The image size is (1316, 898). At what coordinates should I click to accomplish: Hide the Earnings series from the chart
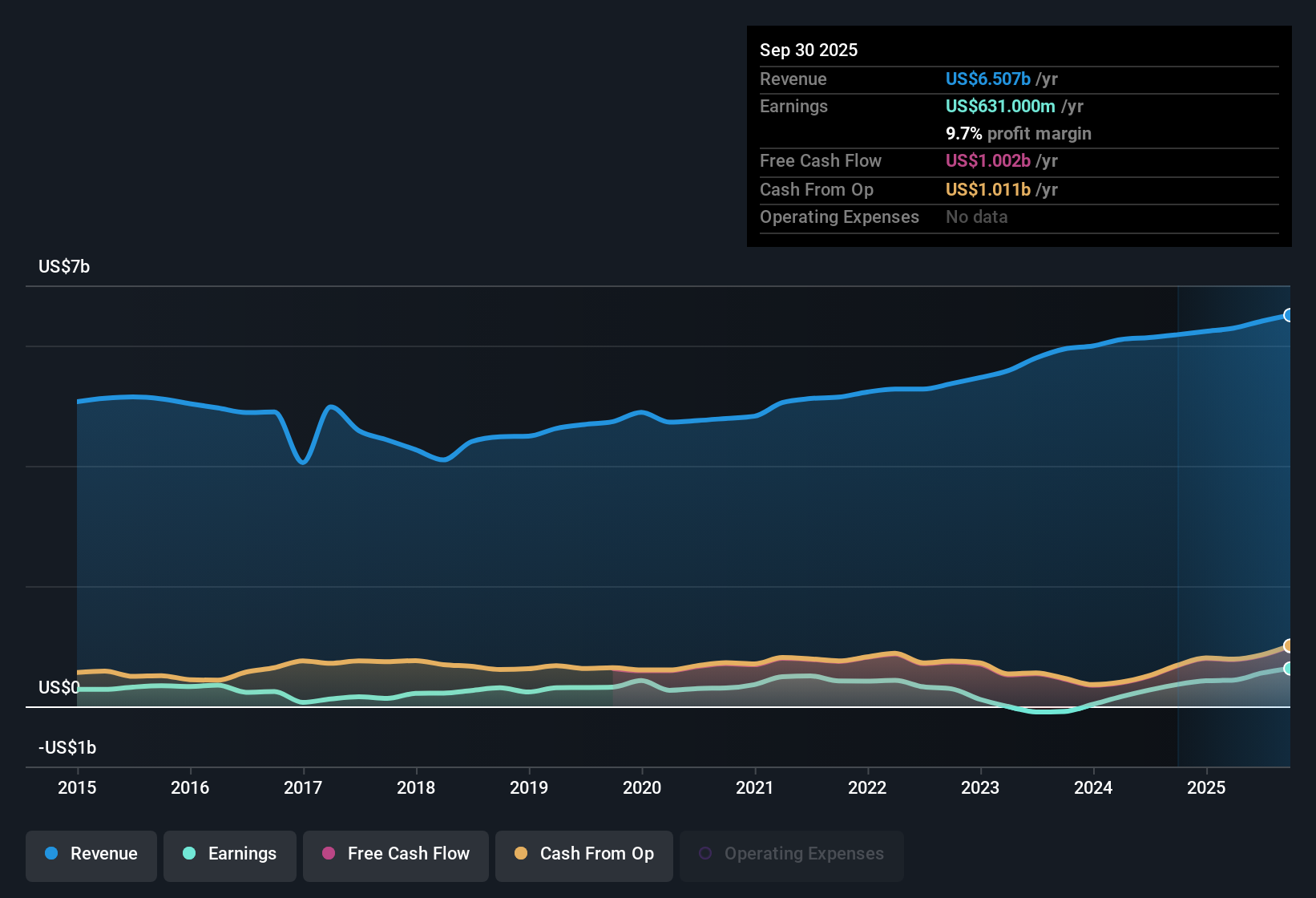coord(230,854)
